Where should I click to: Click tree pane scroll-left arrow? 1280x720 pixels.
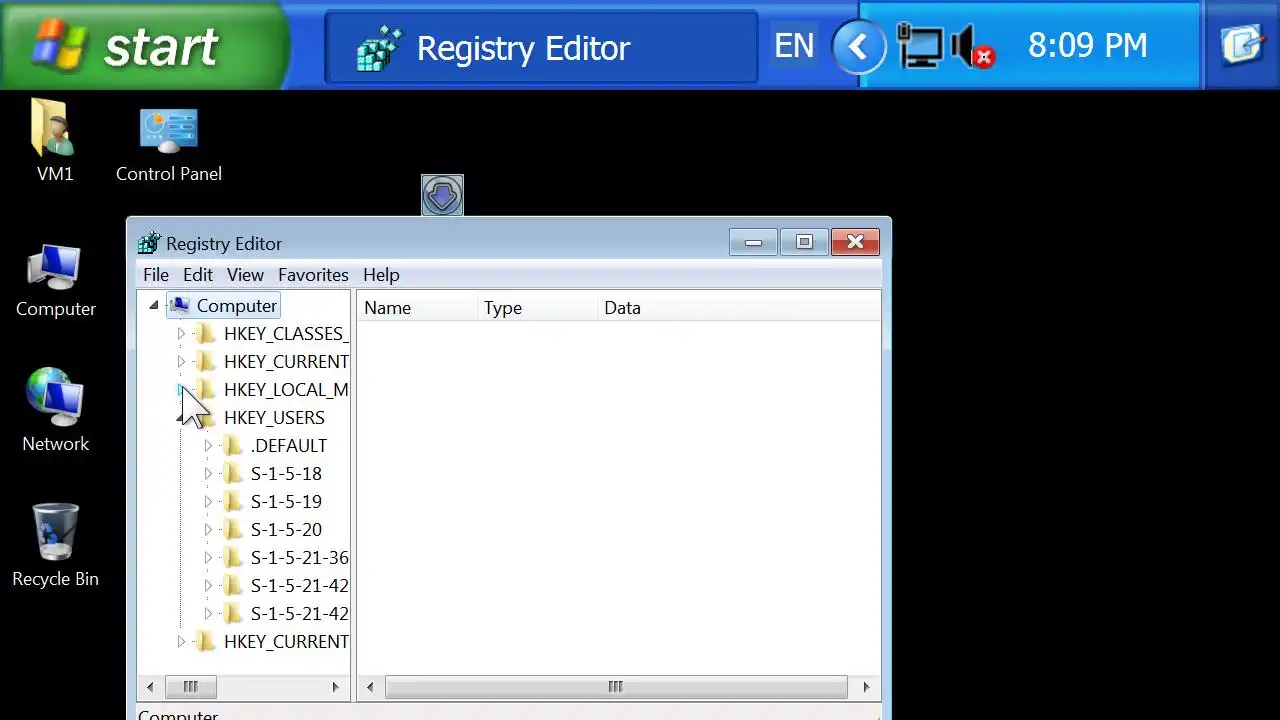click(150, 687)
